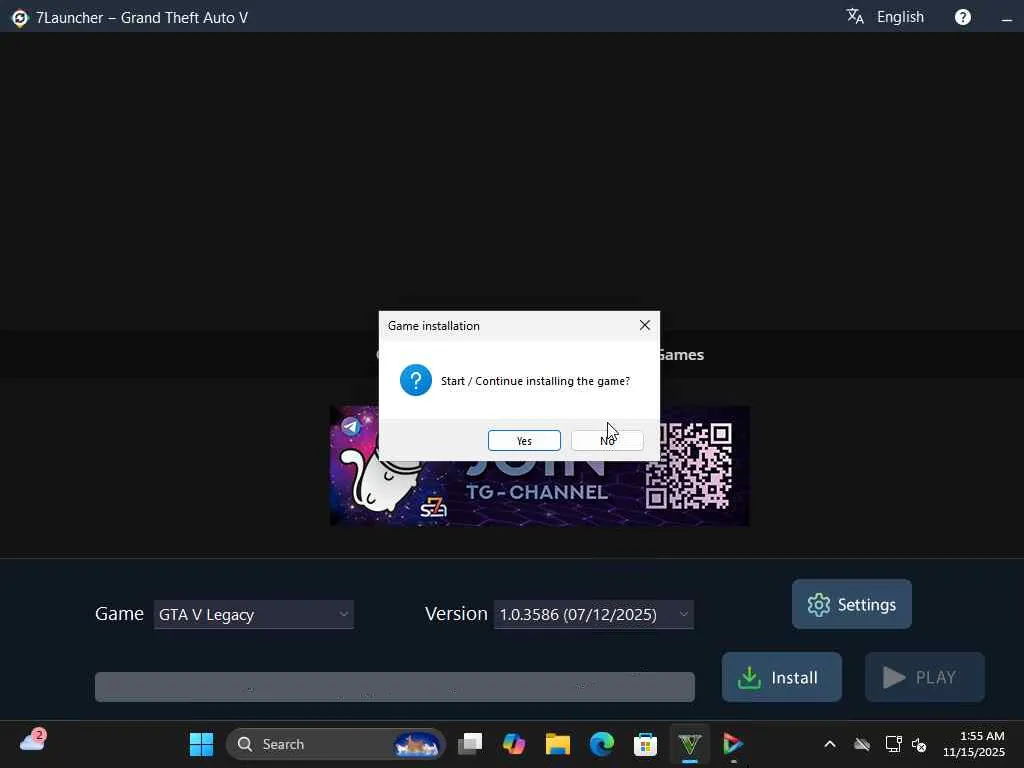Decline installation with the No button
The height and width of the screenshot is (768, 1024).
tap(607, 441)
